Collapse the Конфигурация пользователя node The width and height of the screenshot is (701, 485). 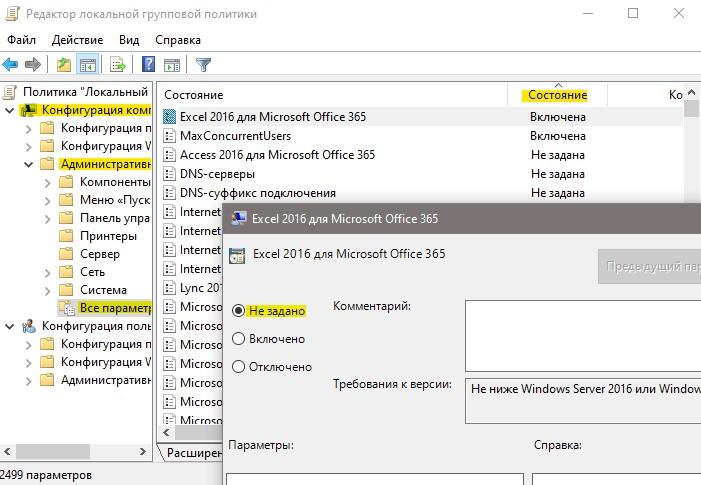click(9, 326)
